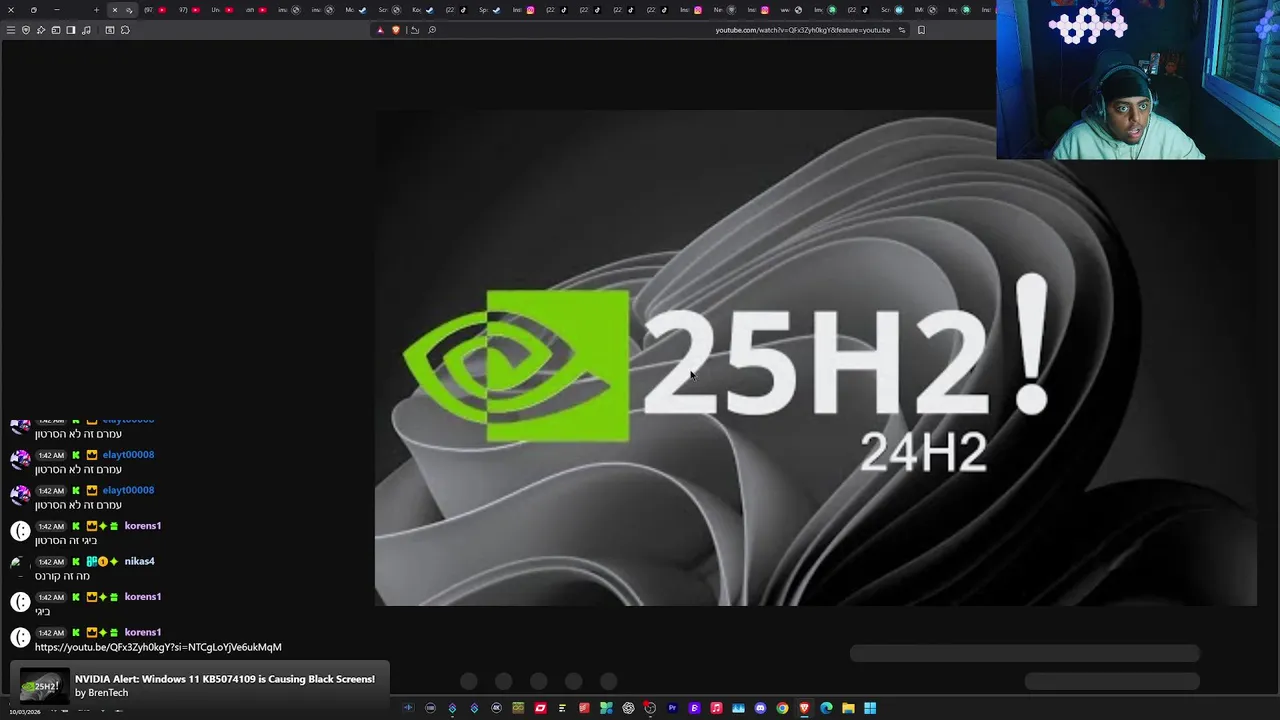Click the olive infinity taskbar icon
Viewport: 1280px width, 720px height.
tap(518, 708)
